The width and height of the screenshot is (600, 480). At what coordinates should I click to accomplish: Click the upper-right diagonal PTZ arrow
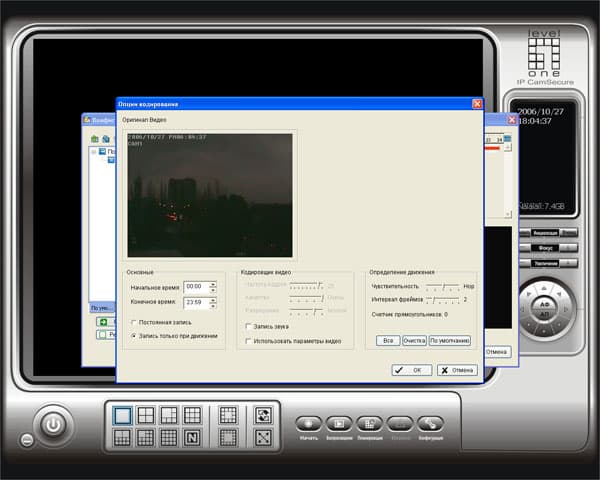coord(559,294)
